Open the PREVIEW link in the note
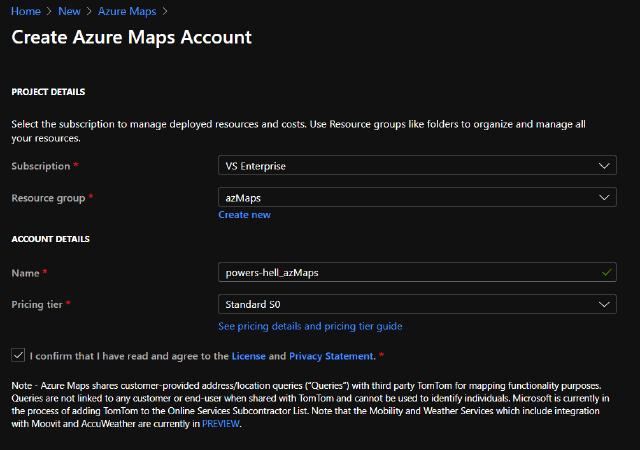640x450 pixels. [x=220, y=424]
